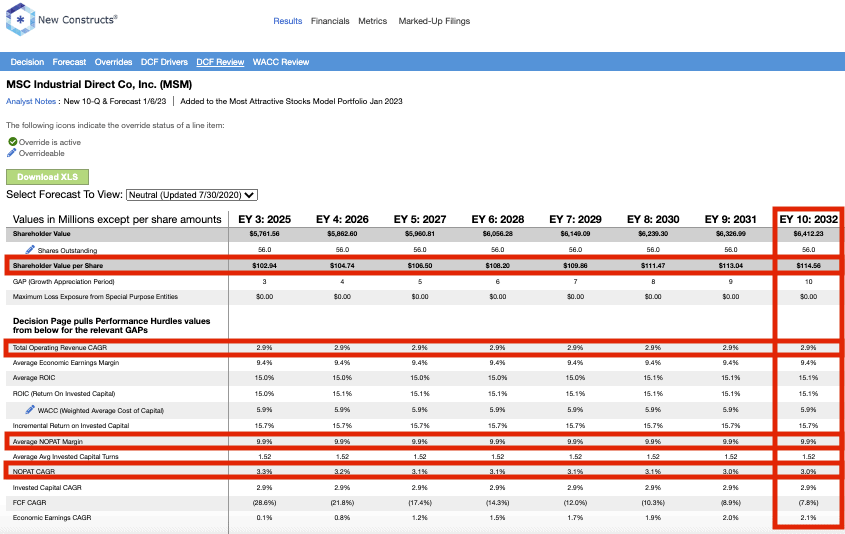This screenshot has height=534, width=845.
Task: Open the Select Forecast To View dropdown
Action: (x=192, y=195)
